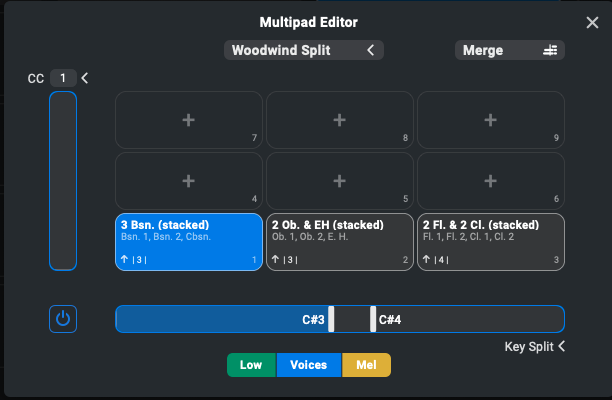The image size is (612, 400).
Task: Expand the CC number chevron
Action: pos(85,78)
